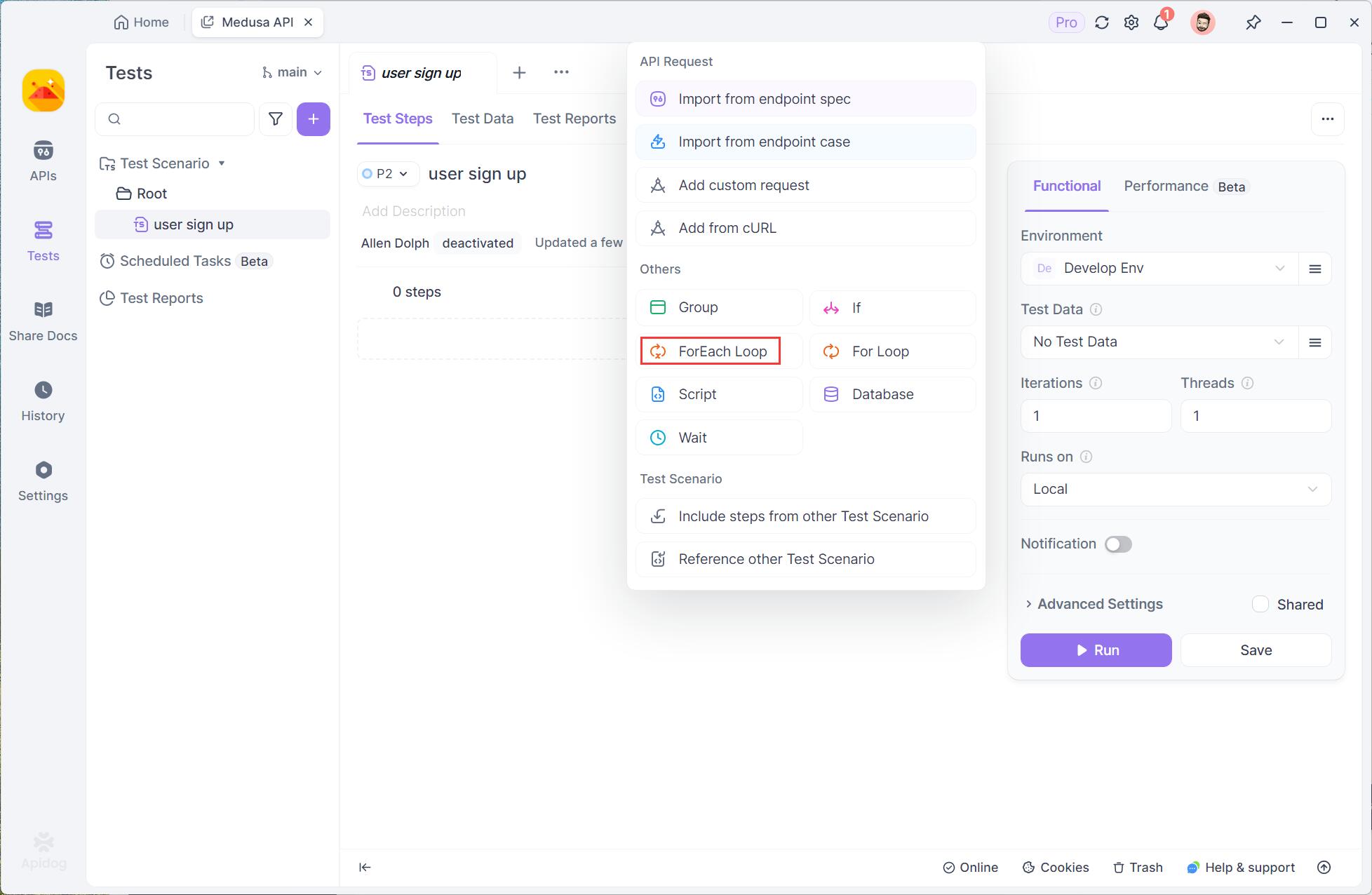Click the Run button

tap(1096, 650)
